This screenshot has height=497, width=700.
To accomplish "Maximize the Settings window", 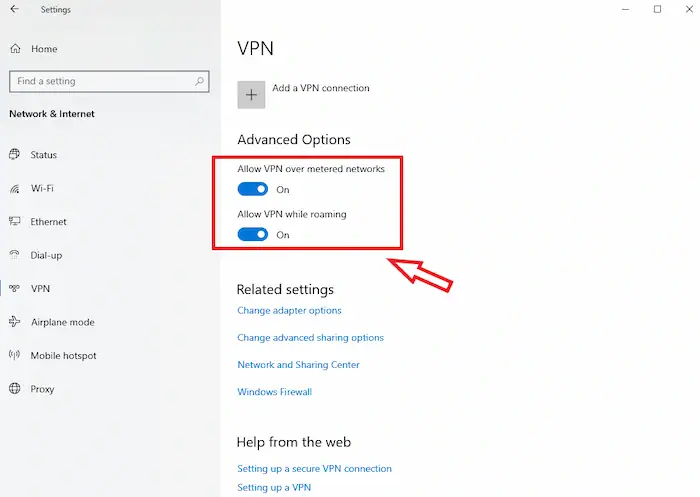I will (x=657, y=9).
